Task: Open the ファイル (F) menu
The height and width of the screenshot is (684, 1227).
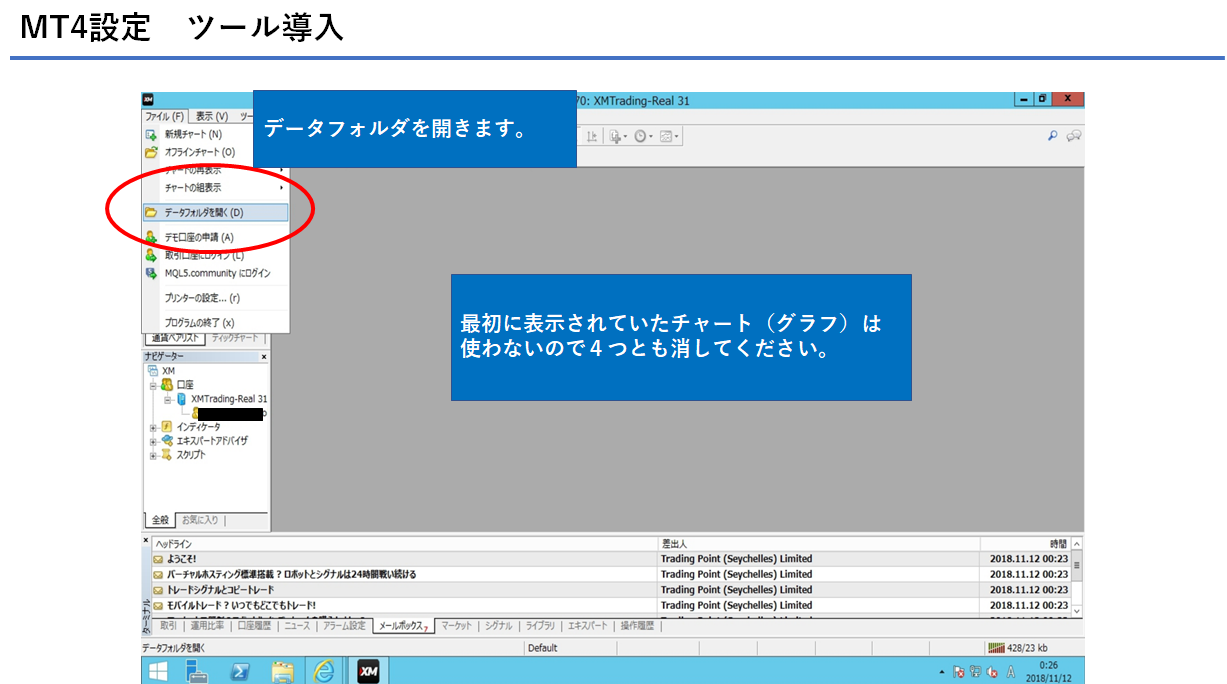Action: coord(164,116)
